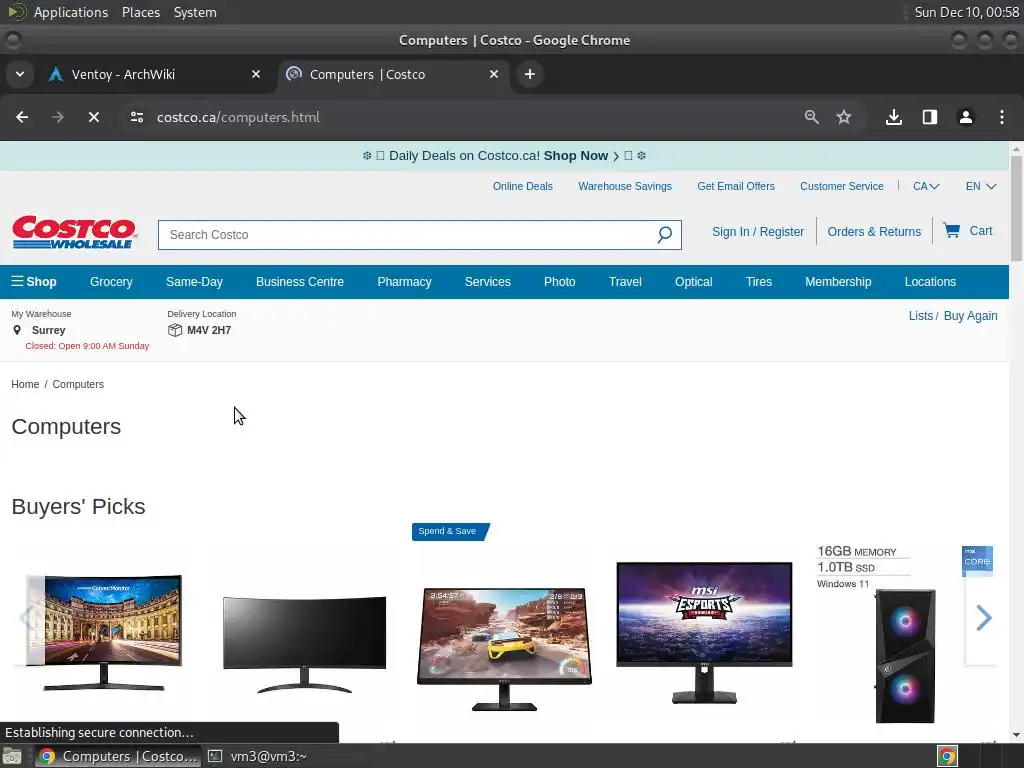Open Chrome downloads icon

pyautogui.click(x=893, y=118)
